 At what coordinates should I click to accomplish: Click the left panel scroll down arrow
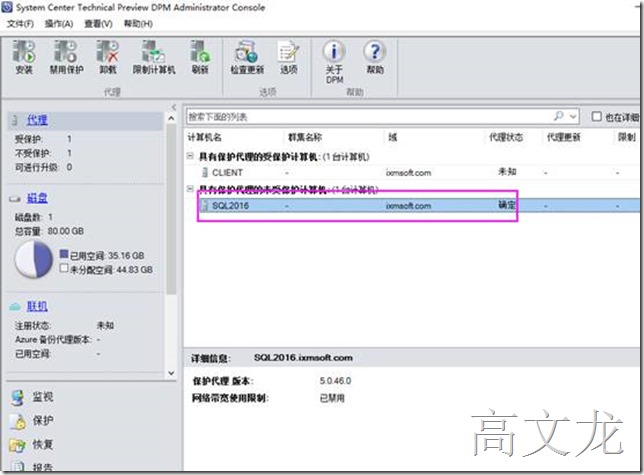pos(171,373)
